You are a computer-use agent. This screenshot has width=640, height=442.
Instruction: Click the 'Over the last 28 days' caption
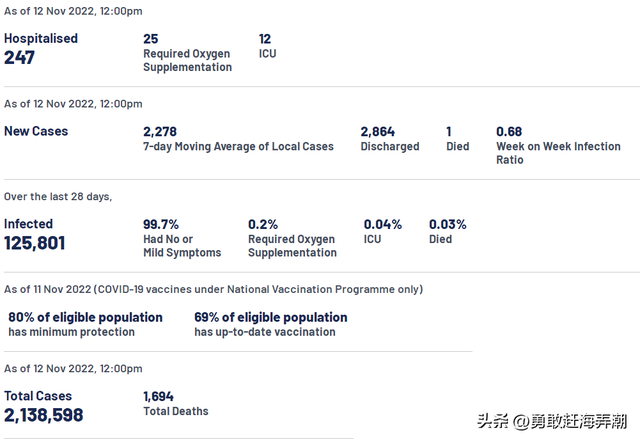point(58,197)
